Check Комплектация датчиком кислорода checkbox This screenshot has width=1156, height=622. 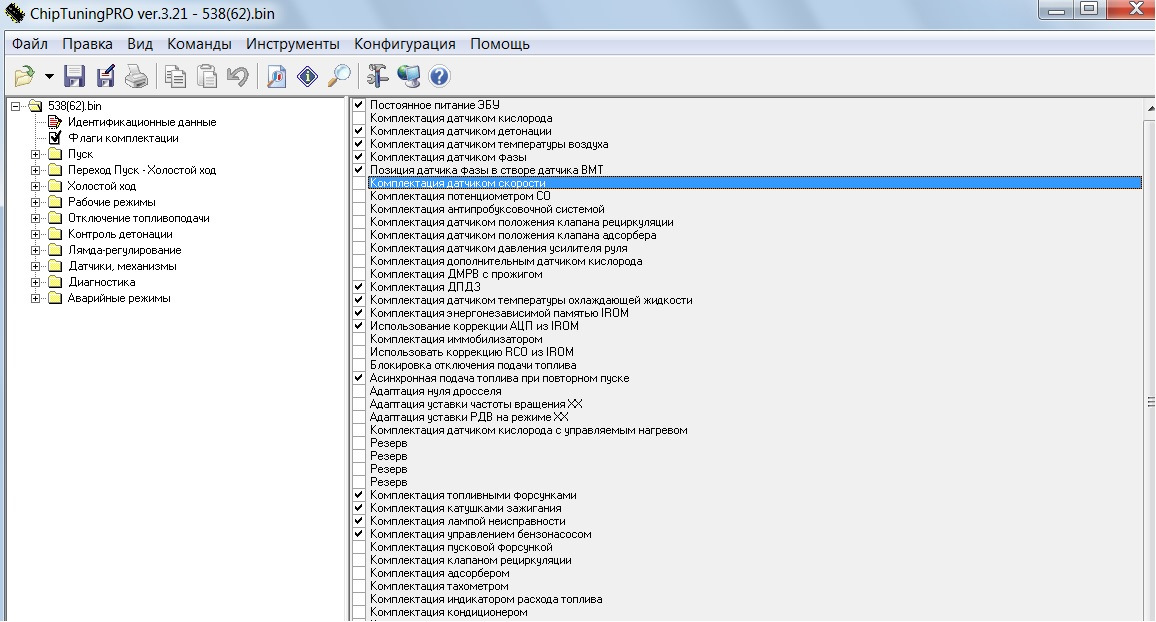(x=359, y=118)
